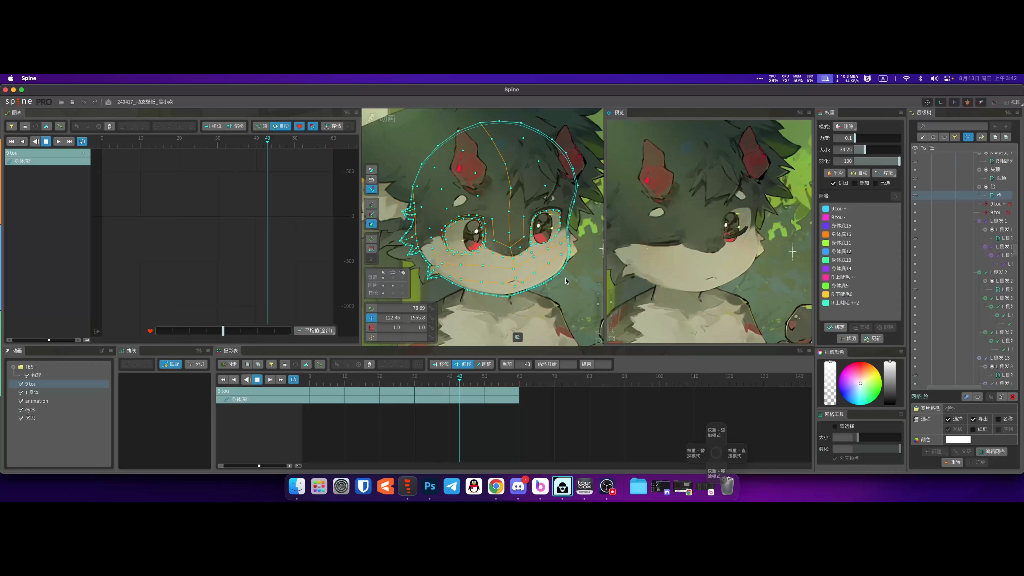Open Finder from the Dock
This screenshot has width=1024, height=576.
click(296, 486)
